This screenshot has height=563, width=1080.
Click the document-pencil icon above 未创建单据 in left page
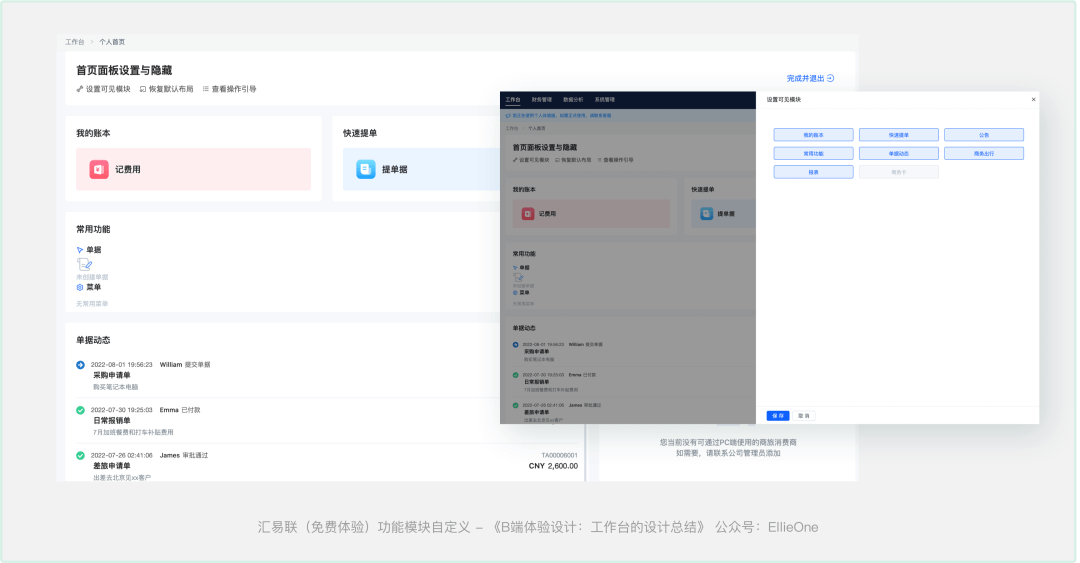[84, 265]
